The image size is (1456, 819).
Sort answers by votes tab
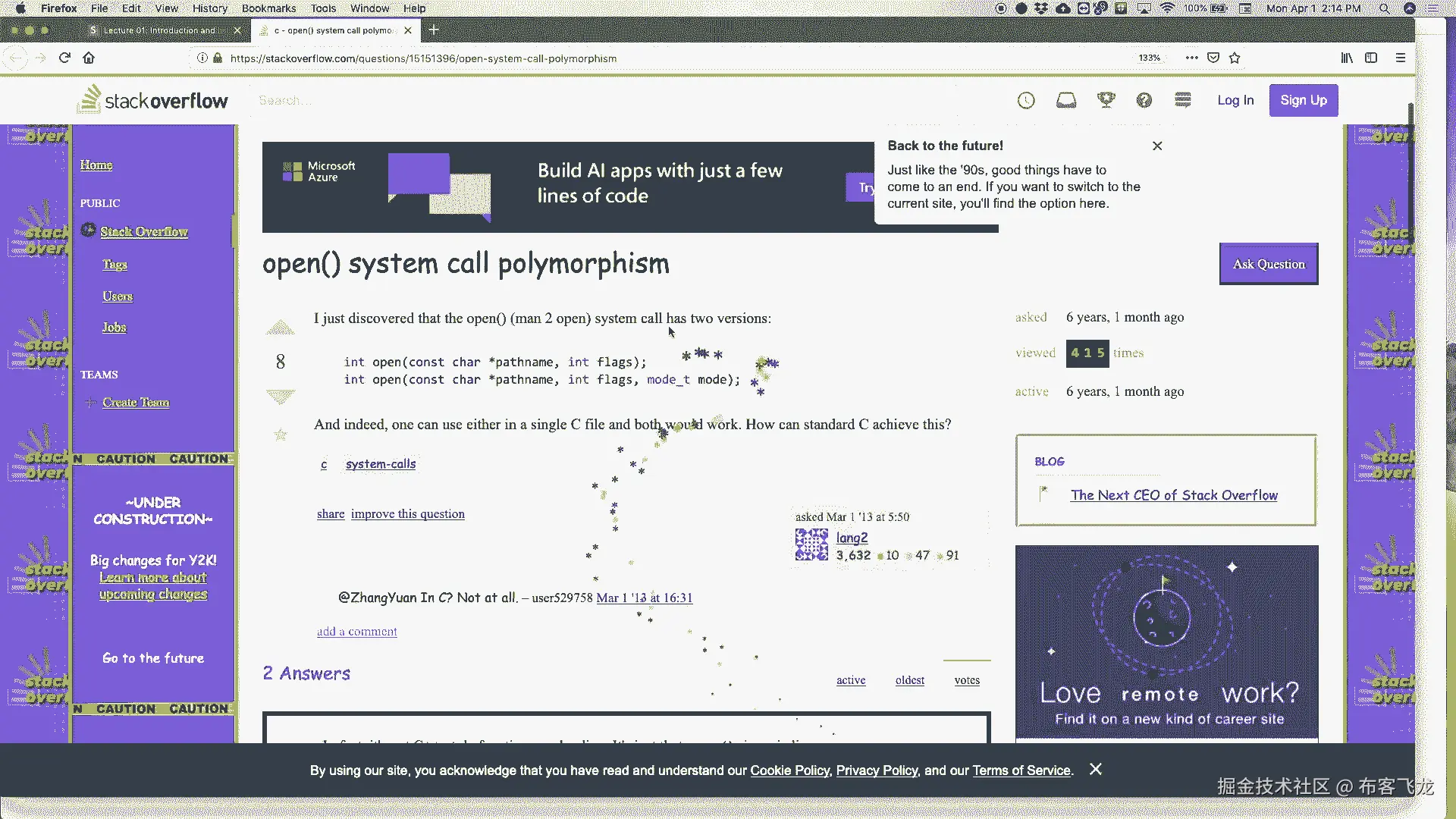click(x=967, y=680)
